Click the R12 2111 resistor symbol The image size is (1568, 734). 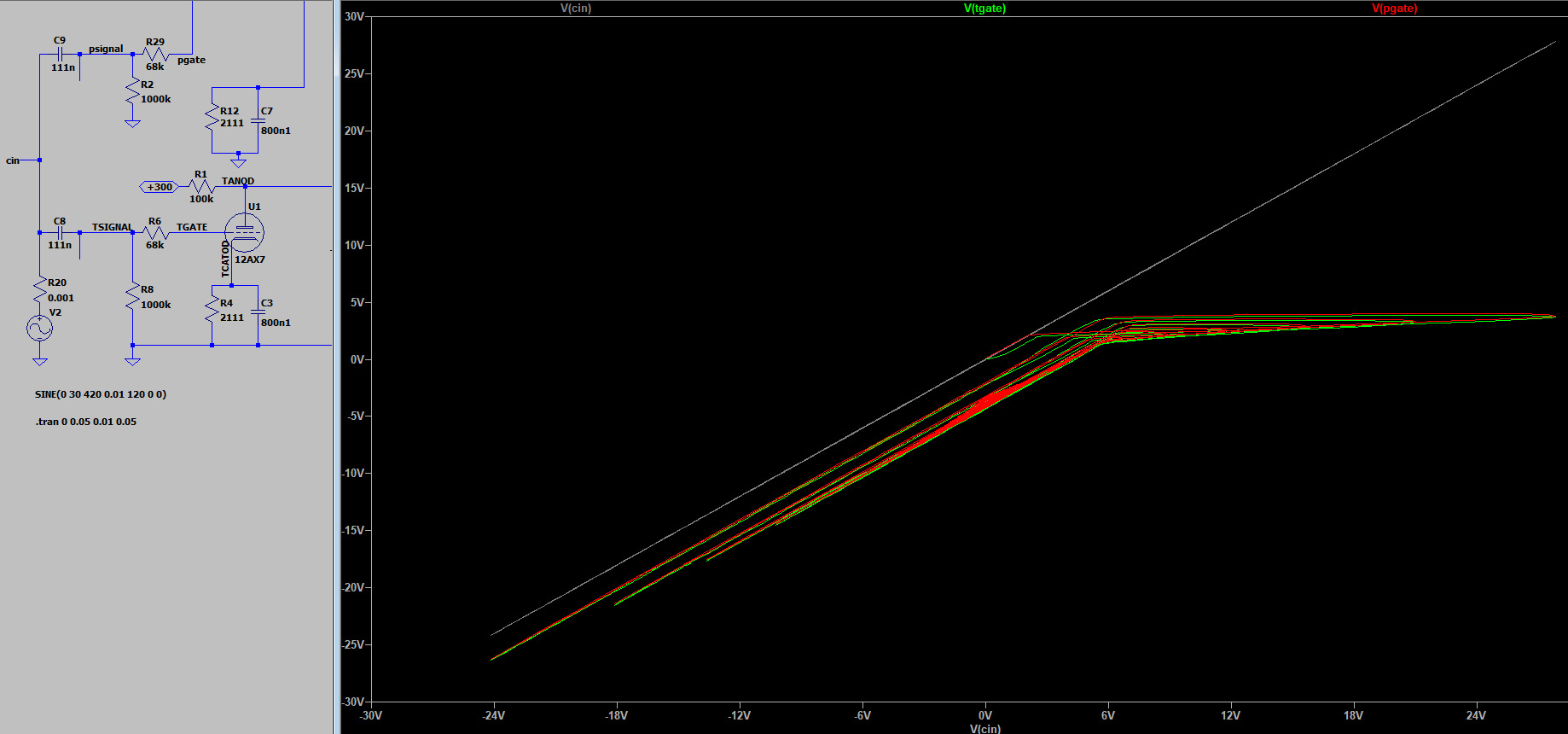coord(212,117)
